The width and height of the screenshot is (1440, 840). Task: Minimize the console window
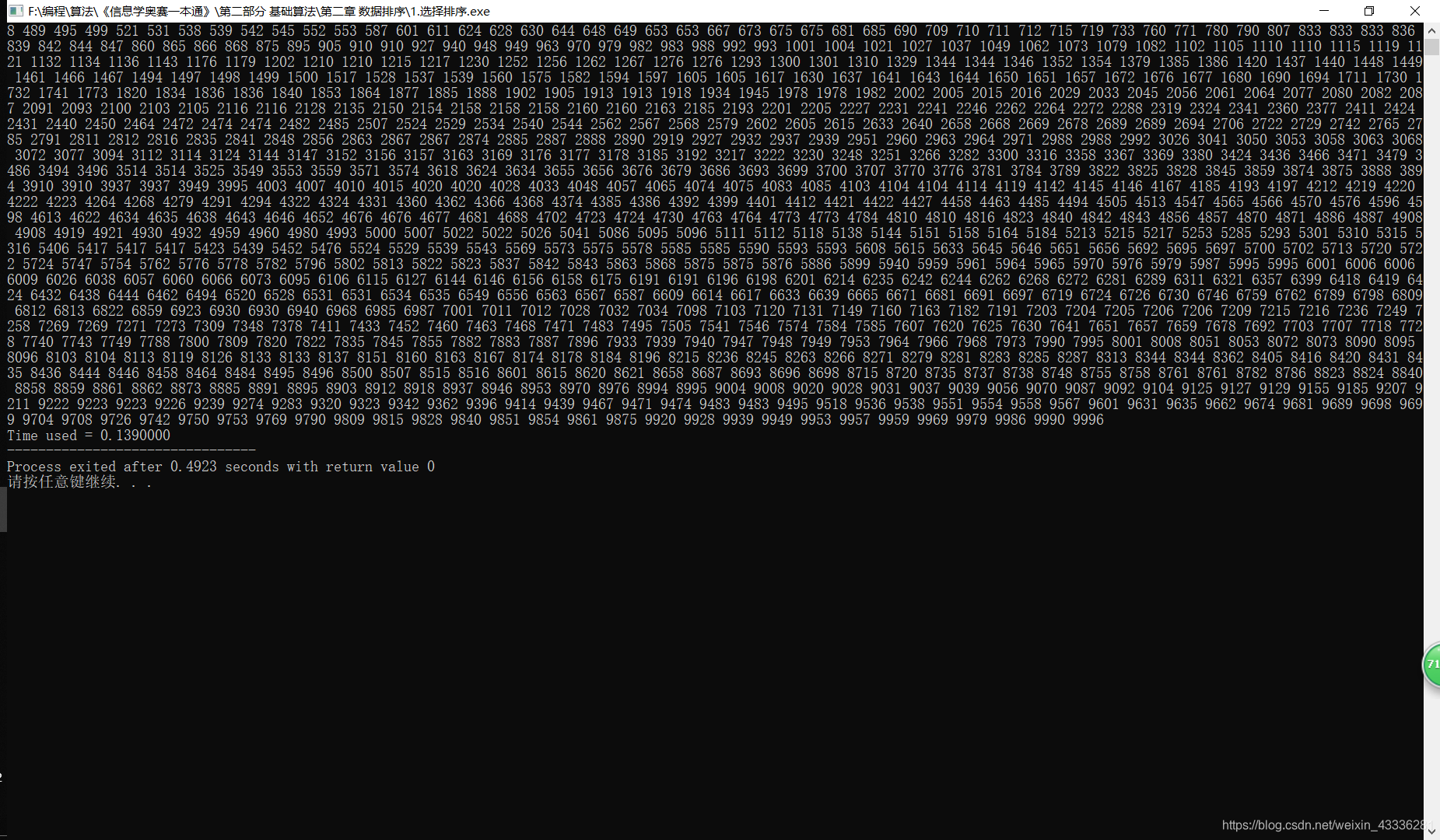(1324, 11)
